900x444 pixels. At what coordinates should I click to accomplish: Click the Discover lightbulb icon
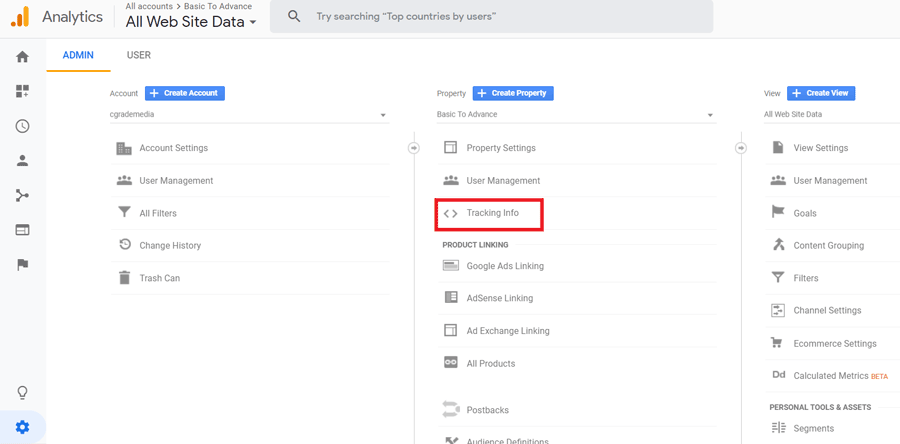(22, 392)
